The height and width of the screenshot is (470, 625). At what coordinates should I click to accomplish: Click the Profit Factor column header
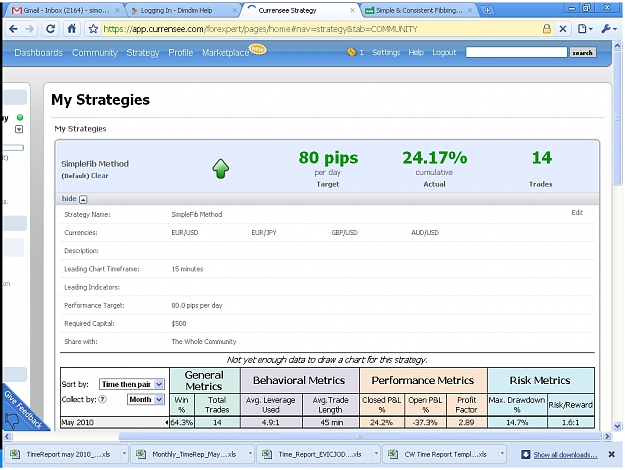[466, 405]
